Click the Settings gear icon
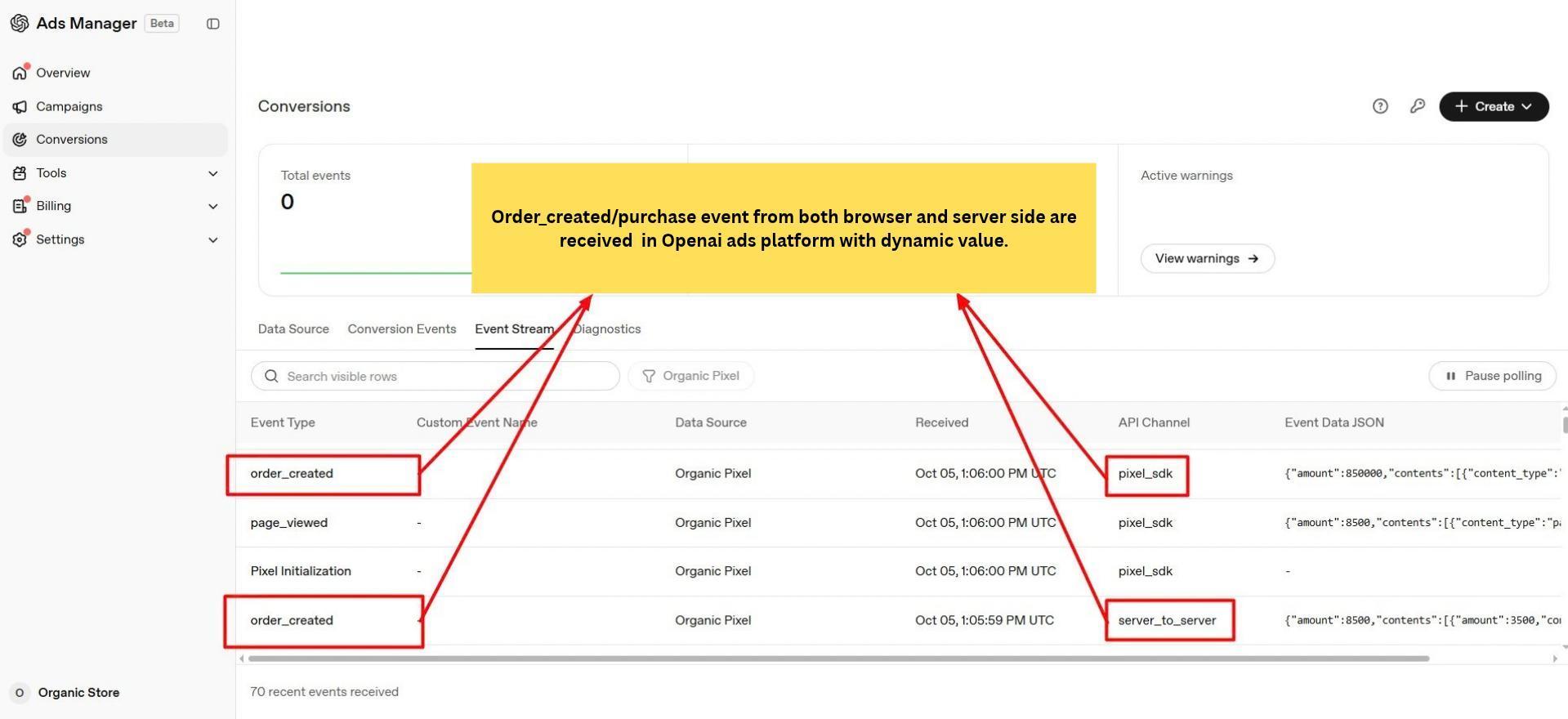This screenshot has height=719, width=1568. [20, 239]
